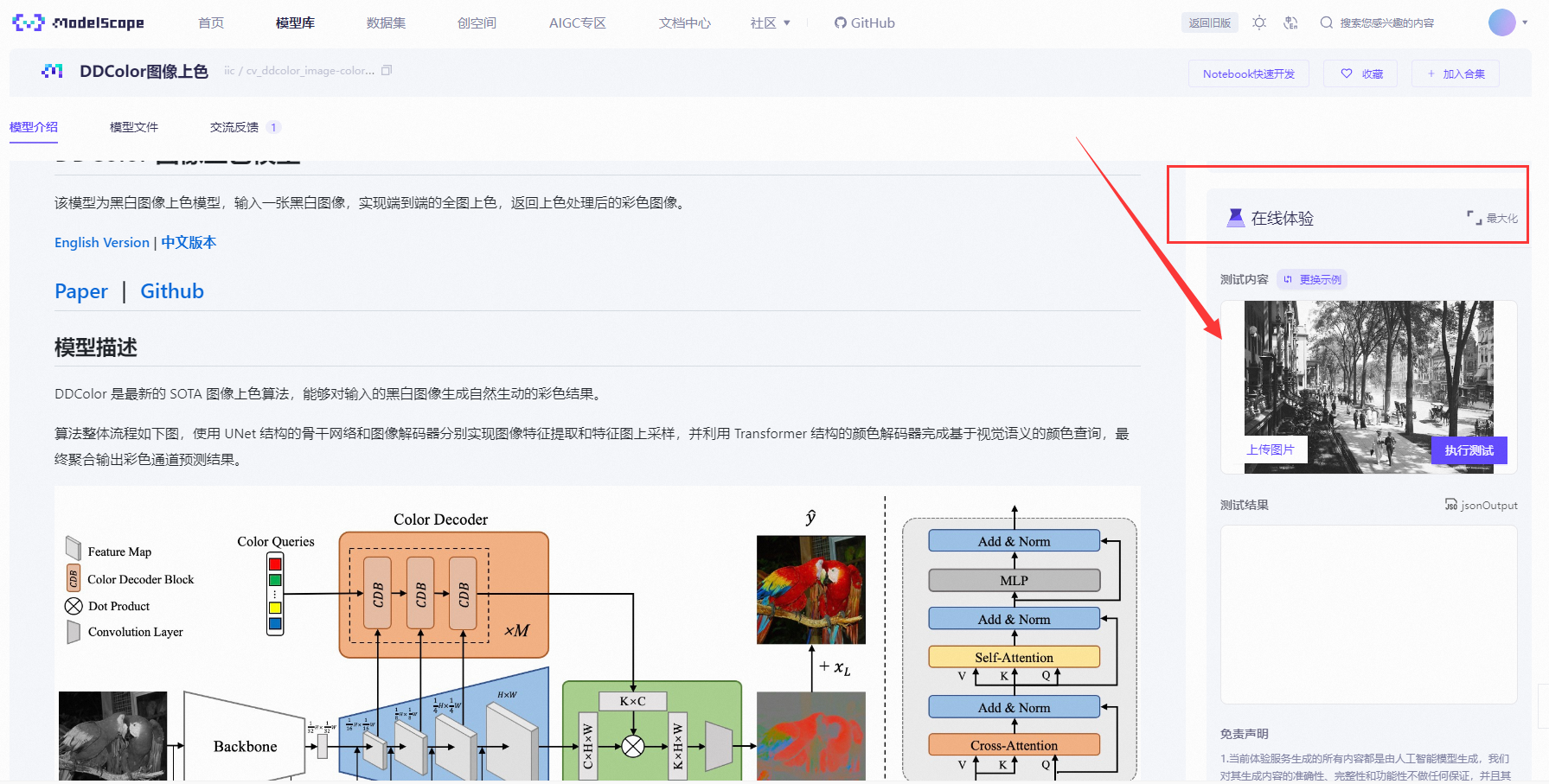This screenshot has height=784, width=1549.
Task: Click the 执行测试 run button
Action: [1469, 450]
